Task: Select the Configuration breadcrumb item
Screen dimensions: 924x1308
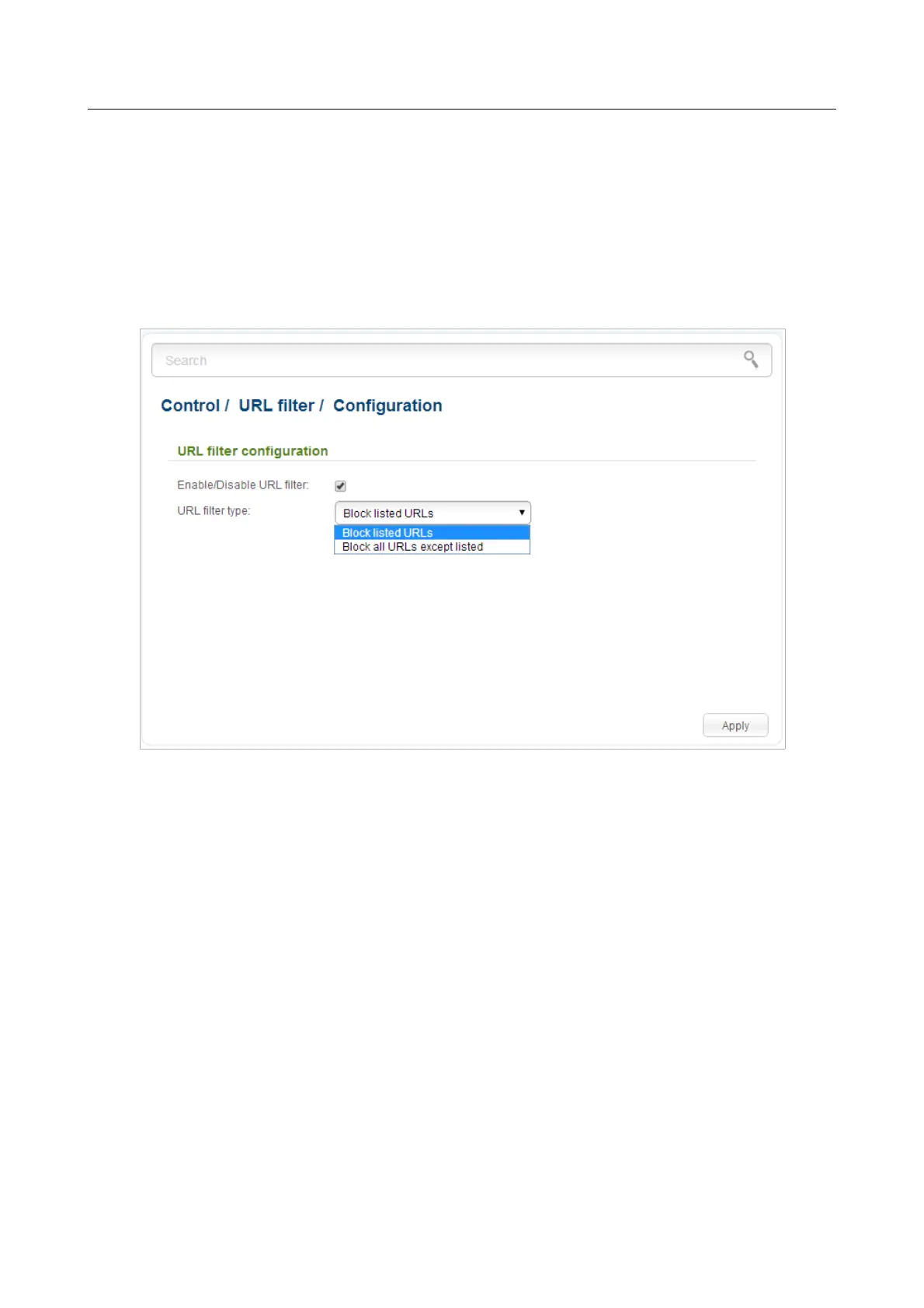Action: pos(387,406)
